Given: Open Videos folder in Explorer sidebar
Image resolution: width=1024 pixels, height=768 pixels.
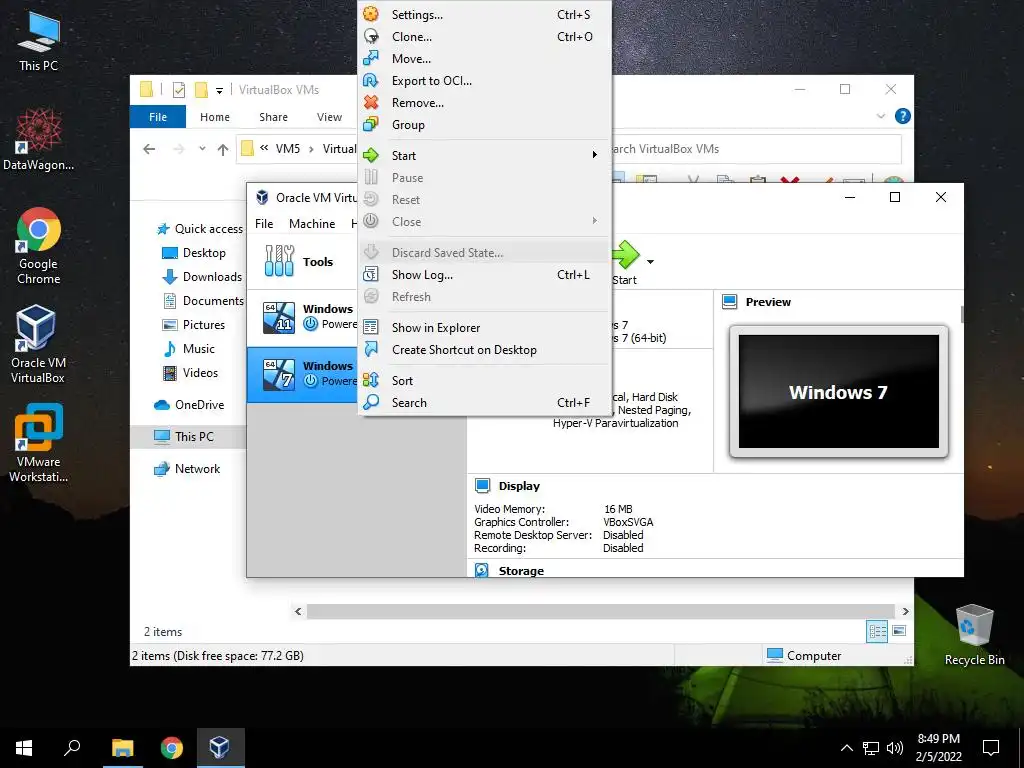Looking at the screenshot, I should coord(191,373).
